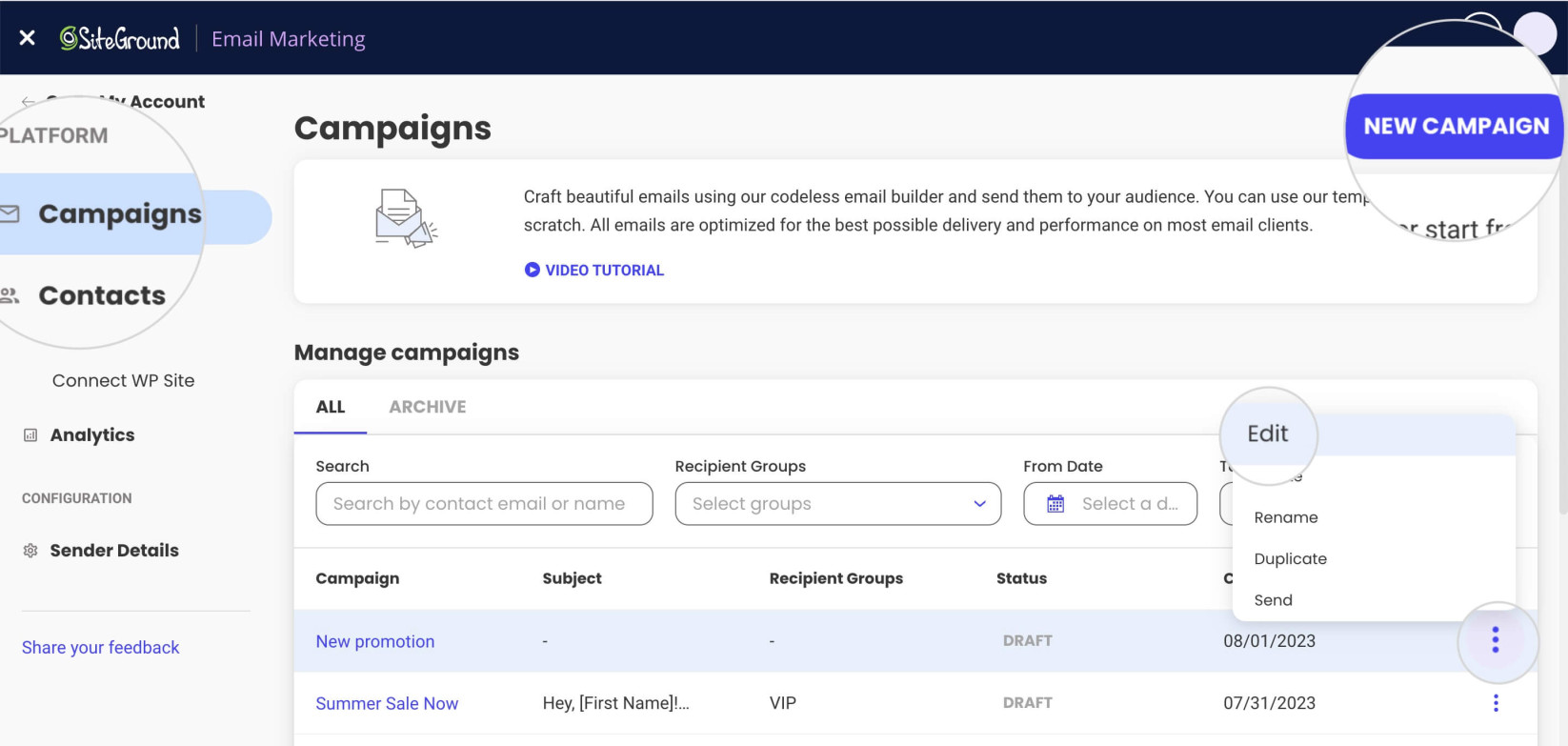The image size is (1568, 746).
Task: Start a New Campaign
Action: [x=1456, y=126]
